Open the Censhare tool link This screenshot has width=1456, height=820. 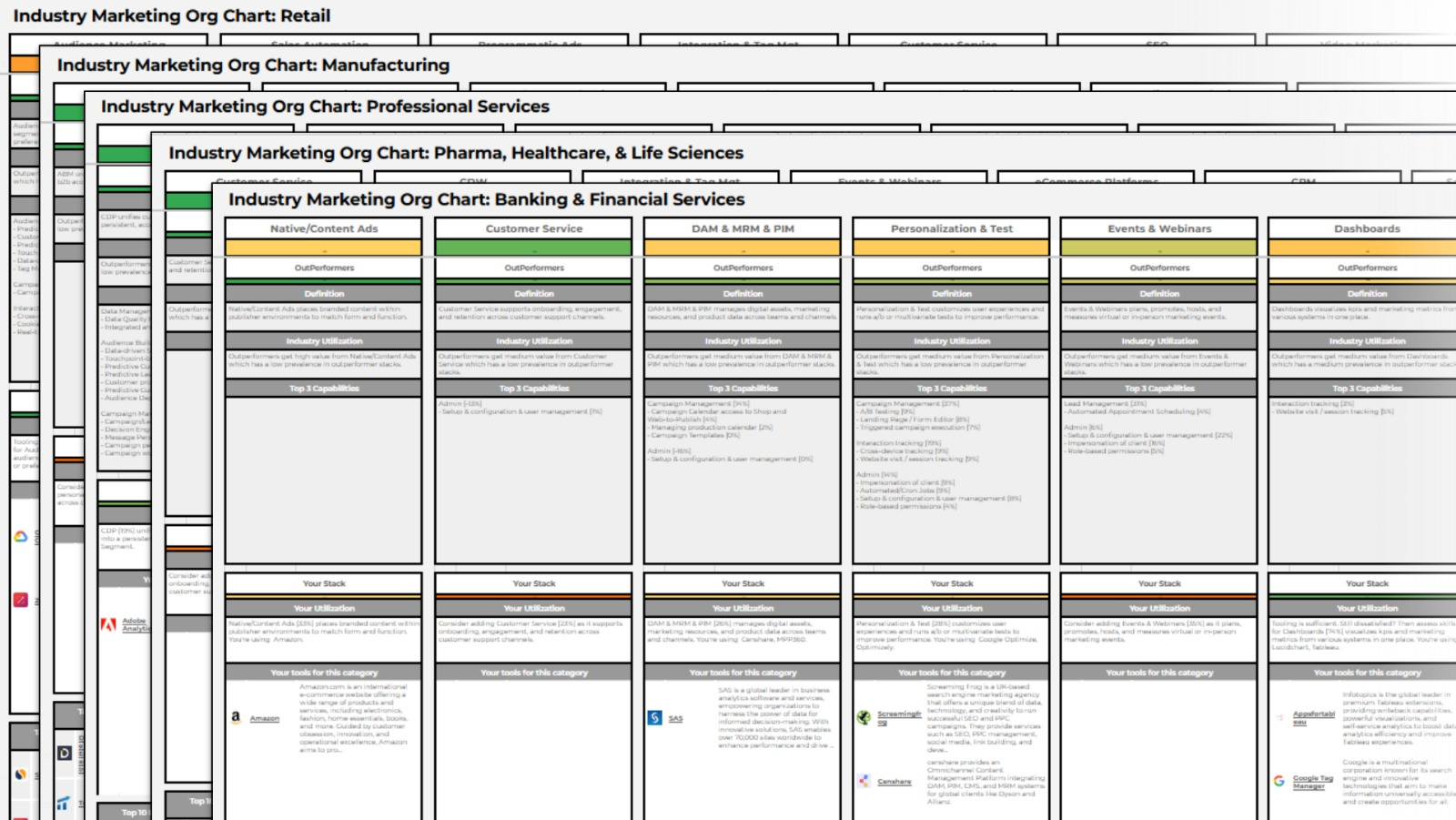(x=894, y=781)
